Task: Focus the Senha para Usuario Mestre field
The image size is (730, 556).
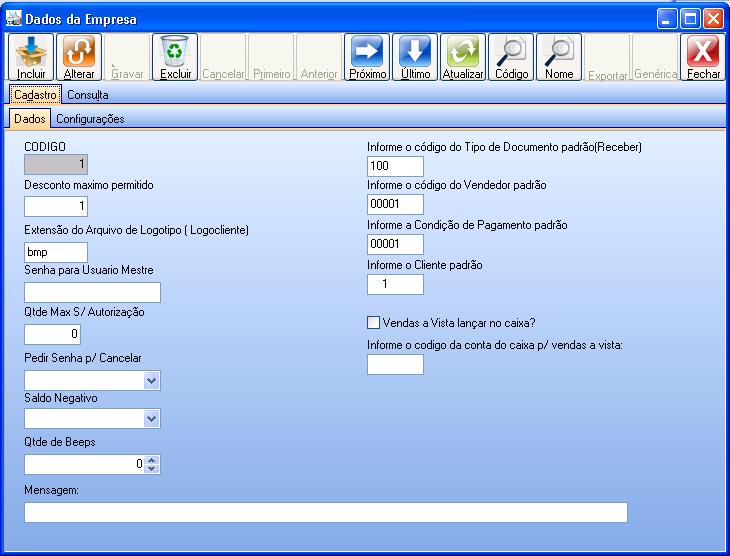Action: click(x=92, y=293)
